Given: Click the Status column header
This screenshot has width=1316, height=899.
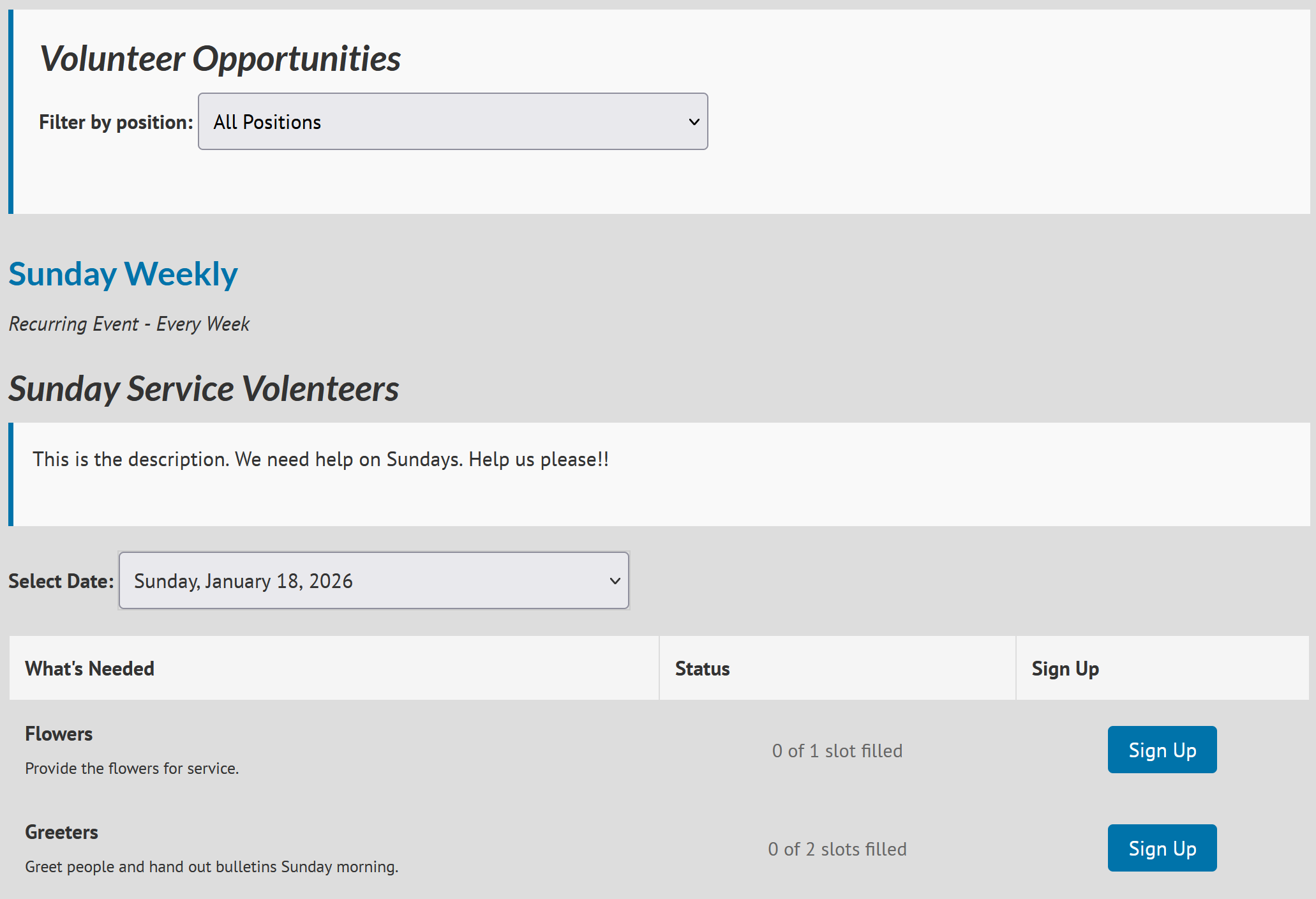Looking at the screenshot, I should tap(702, 669).
